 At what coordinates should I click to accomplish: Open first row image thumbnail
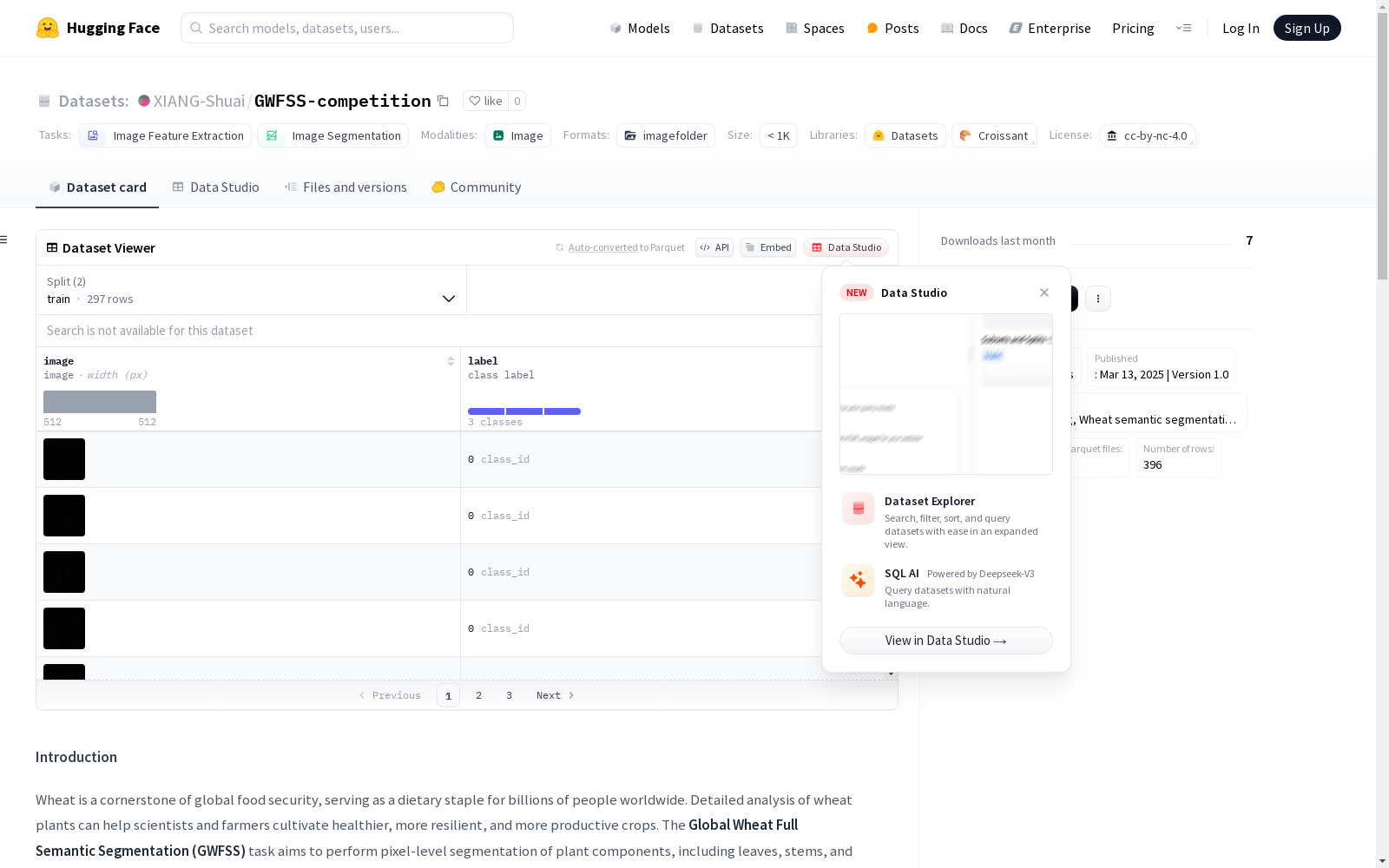tap(64, 459)
